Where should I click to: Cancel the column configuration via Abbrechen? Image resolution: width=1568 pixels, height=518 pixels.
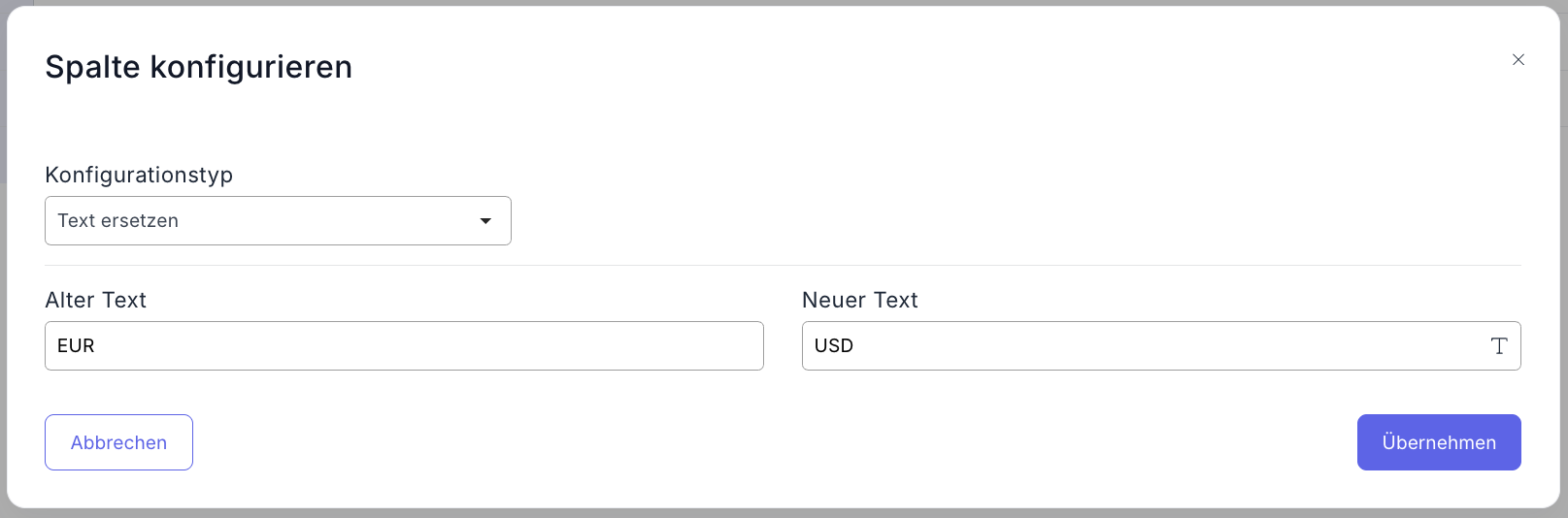(118, 442)
